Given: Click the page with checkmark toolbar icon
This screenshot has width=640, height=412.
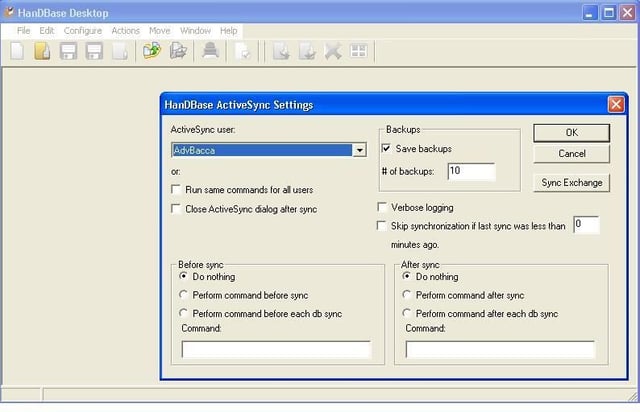Looking at the screenshot, I should click(243, 51).
